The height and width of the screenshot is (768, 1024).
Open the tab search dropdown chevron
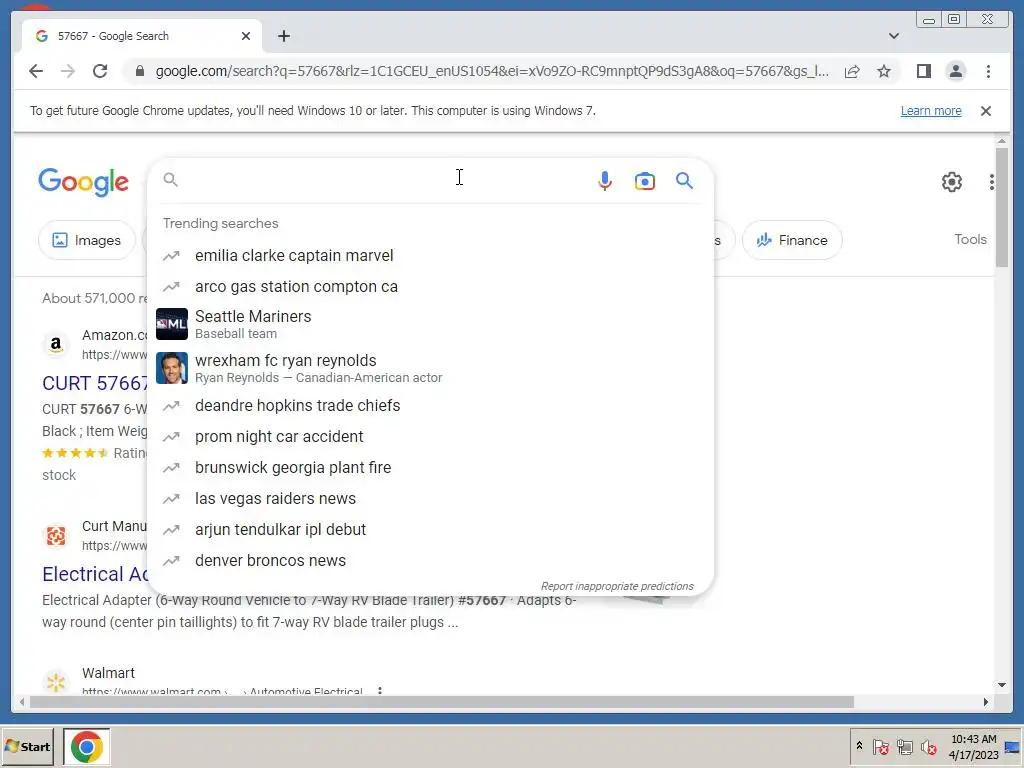[894, 36]
